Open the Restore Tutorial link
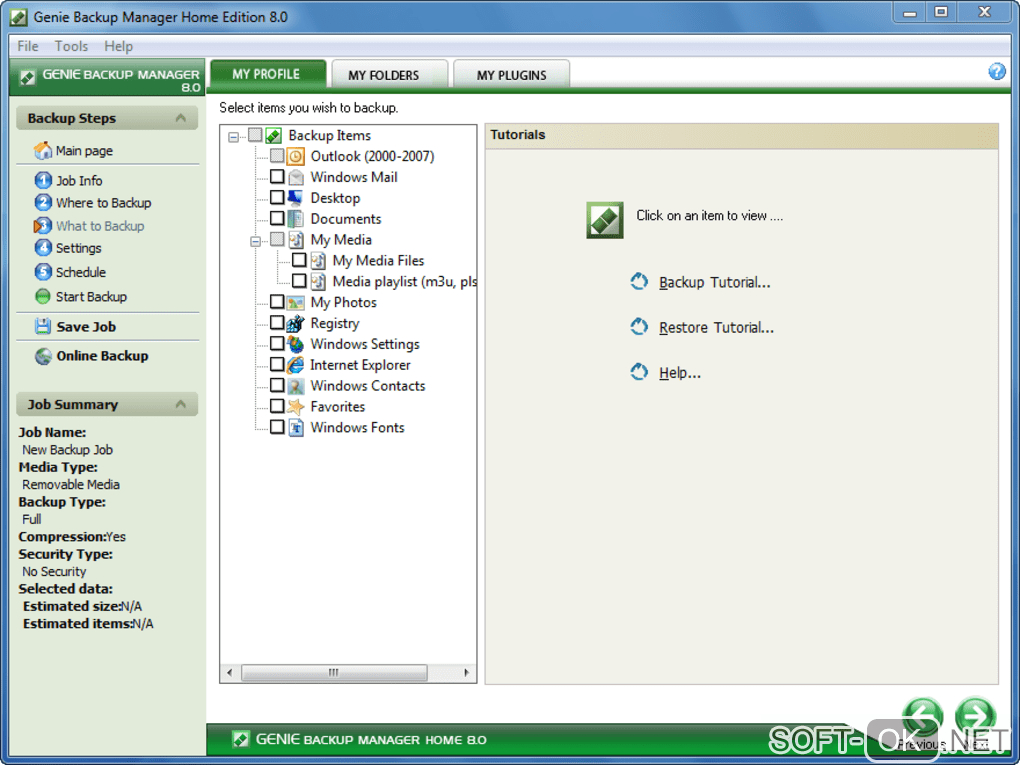 (x=716, y=327)
